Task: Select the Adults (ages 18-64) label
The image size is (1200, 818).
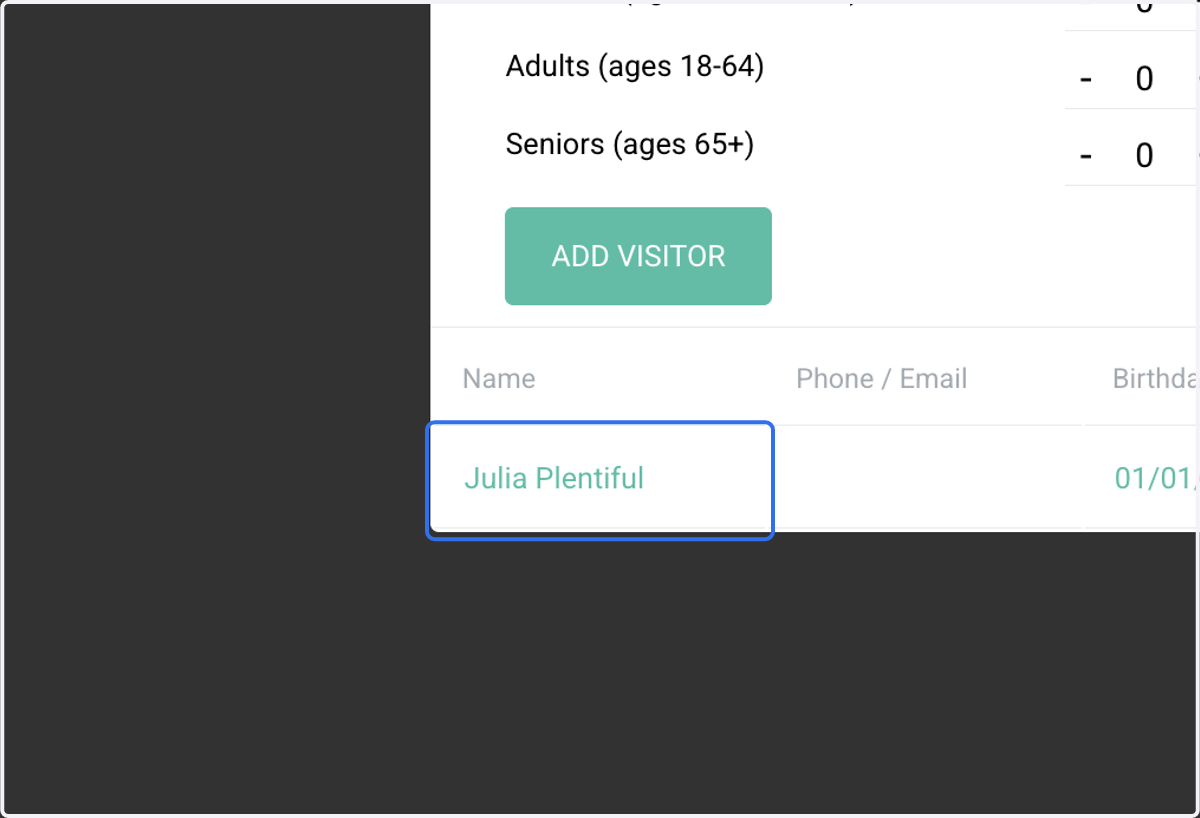Action: 635,67
